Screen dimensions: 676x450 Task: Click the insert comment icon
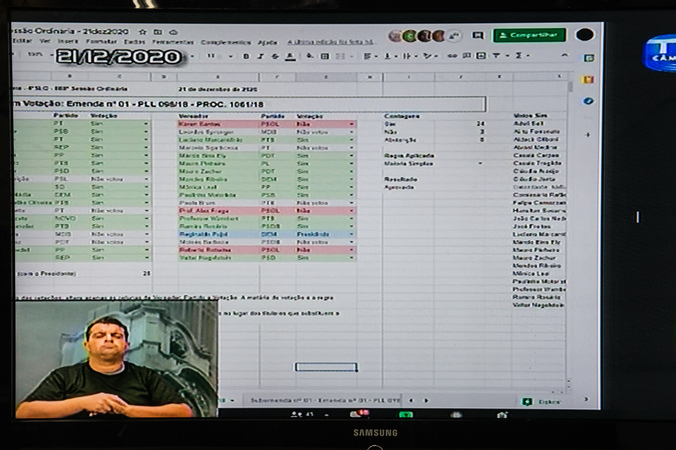pyautogui.click(x=466, y=56)
